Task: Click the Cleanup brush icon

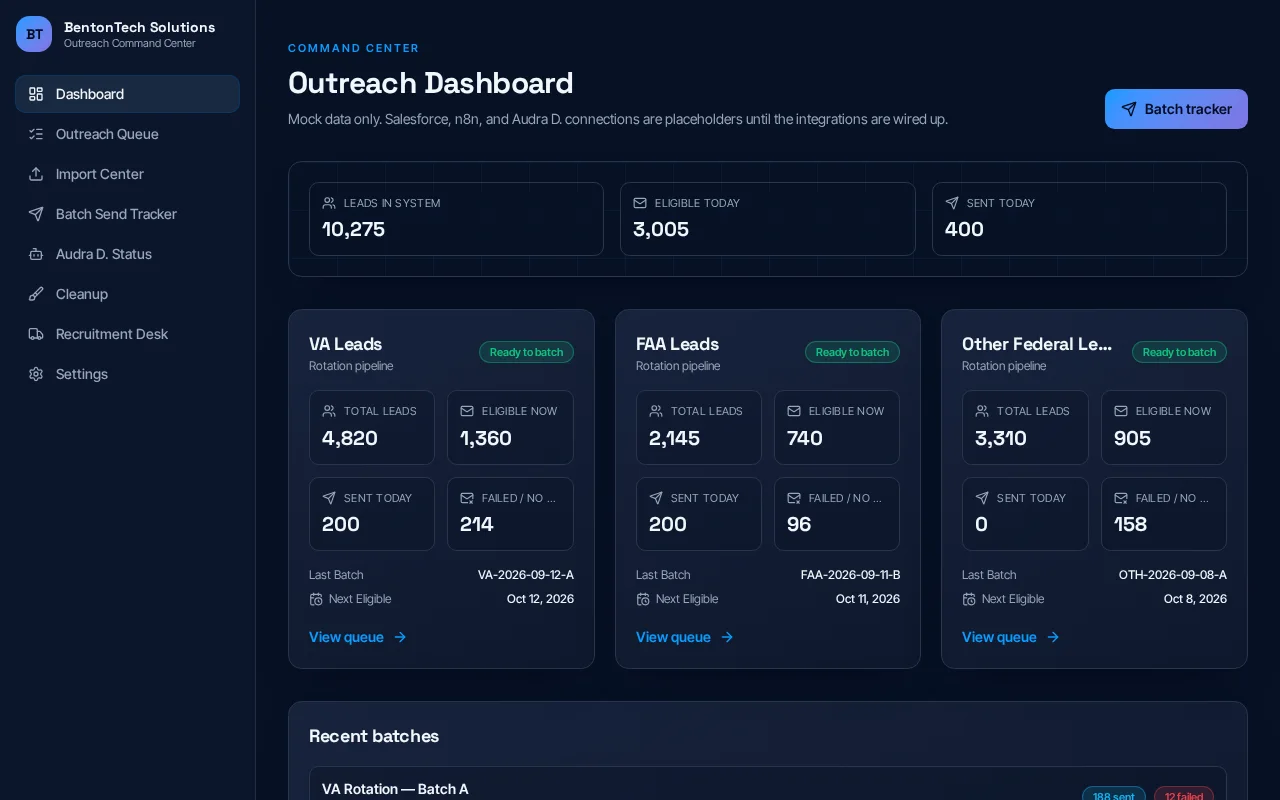Action: pyautogui.click(x=36, y=294)
